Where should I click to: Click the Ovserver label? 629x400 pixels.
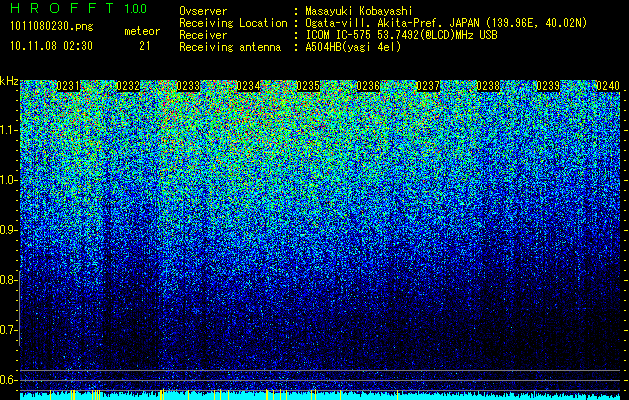(x=203, y=12)
